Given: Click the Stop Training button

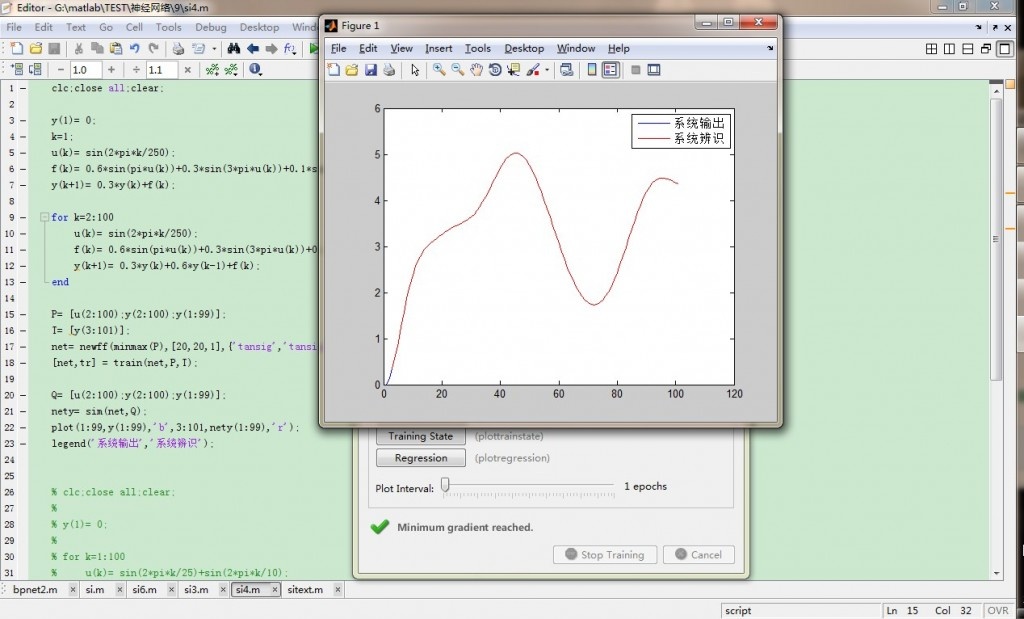Looking at the screenshot, I should 605,554.
